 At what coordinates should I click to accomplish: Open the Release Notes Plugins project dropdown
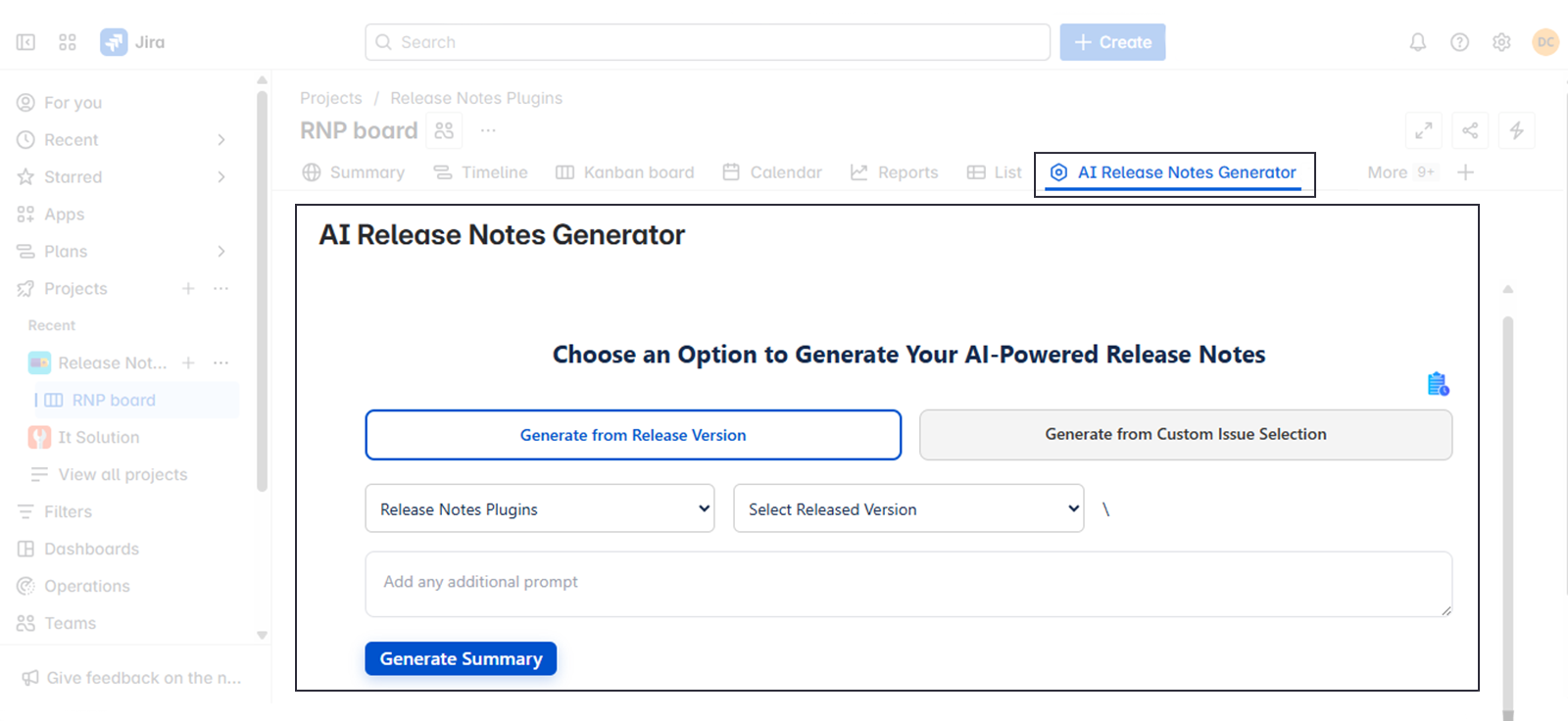539,509
